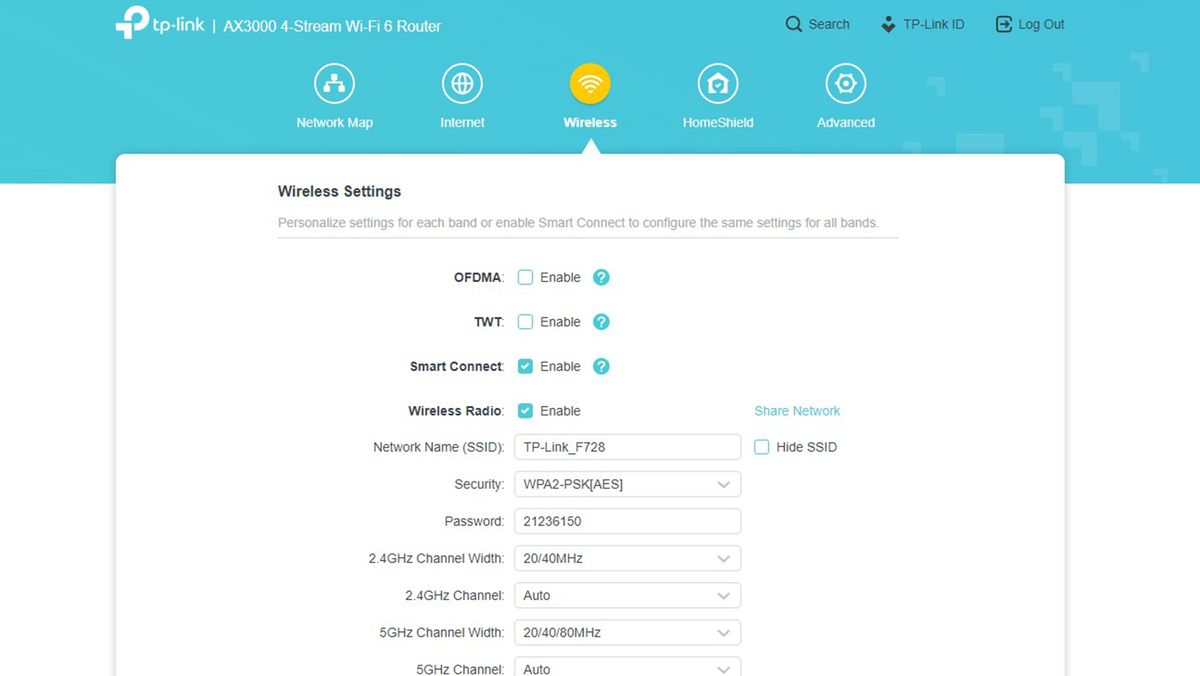Screen dimensions: 1200x676
Task: Disable the Smart Connect checkbox
Action: (x=525, y=366)
